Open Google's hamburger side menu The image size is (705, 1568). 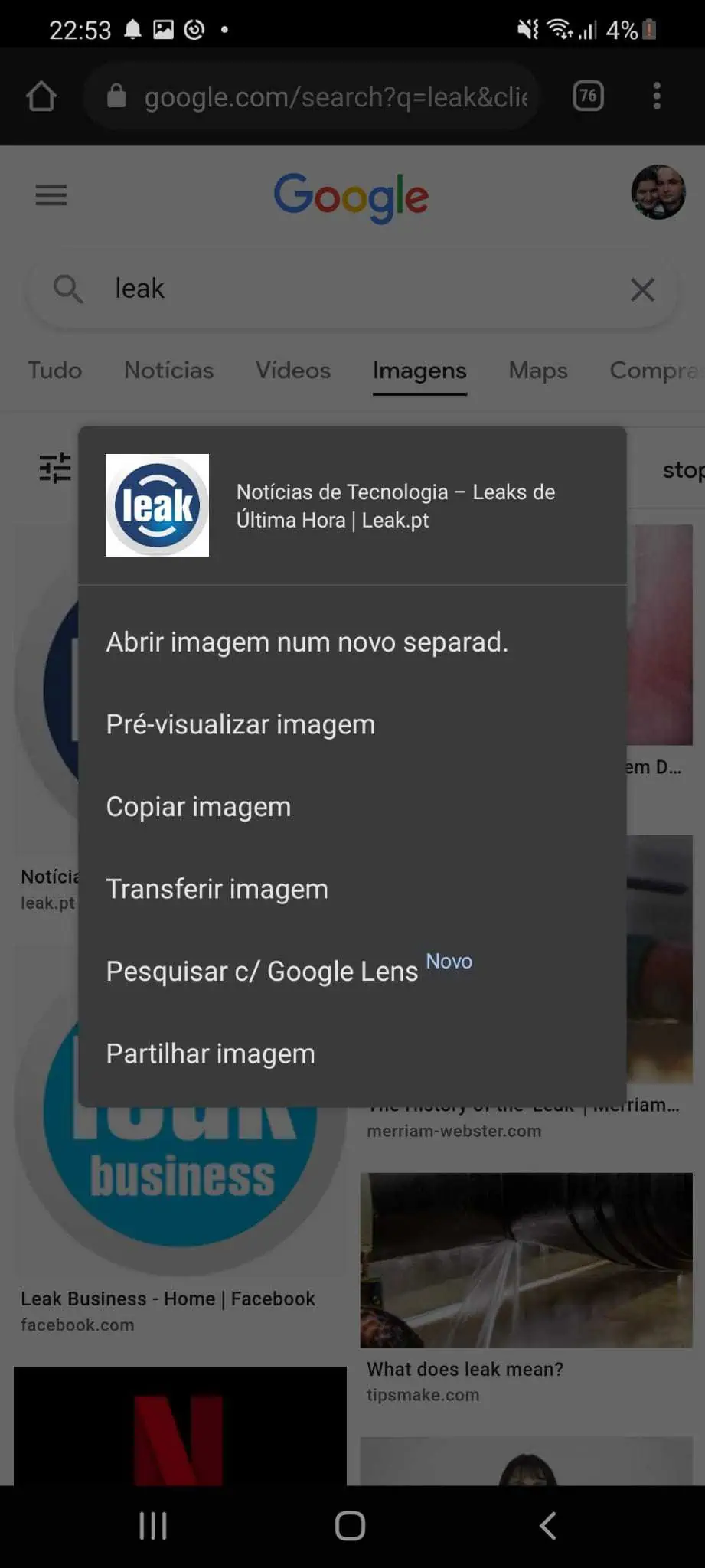coord(51,194)
